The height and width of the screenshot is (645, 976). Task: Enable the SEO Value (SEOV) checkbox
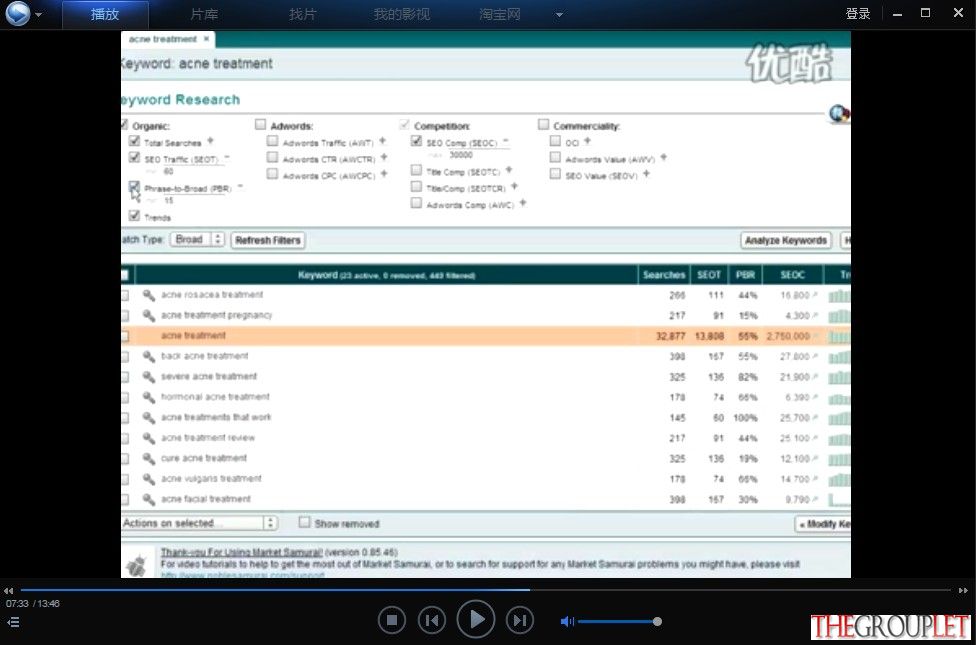click(x=555, y=174)
